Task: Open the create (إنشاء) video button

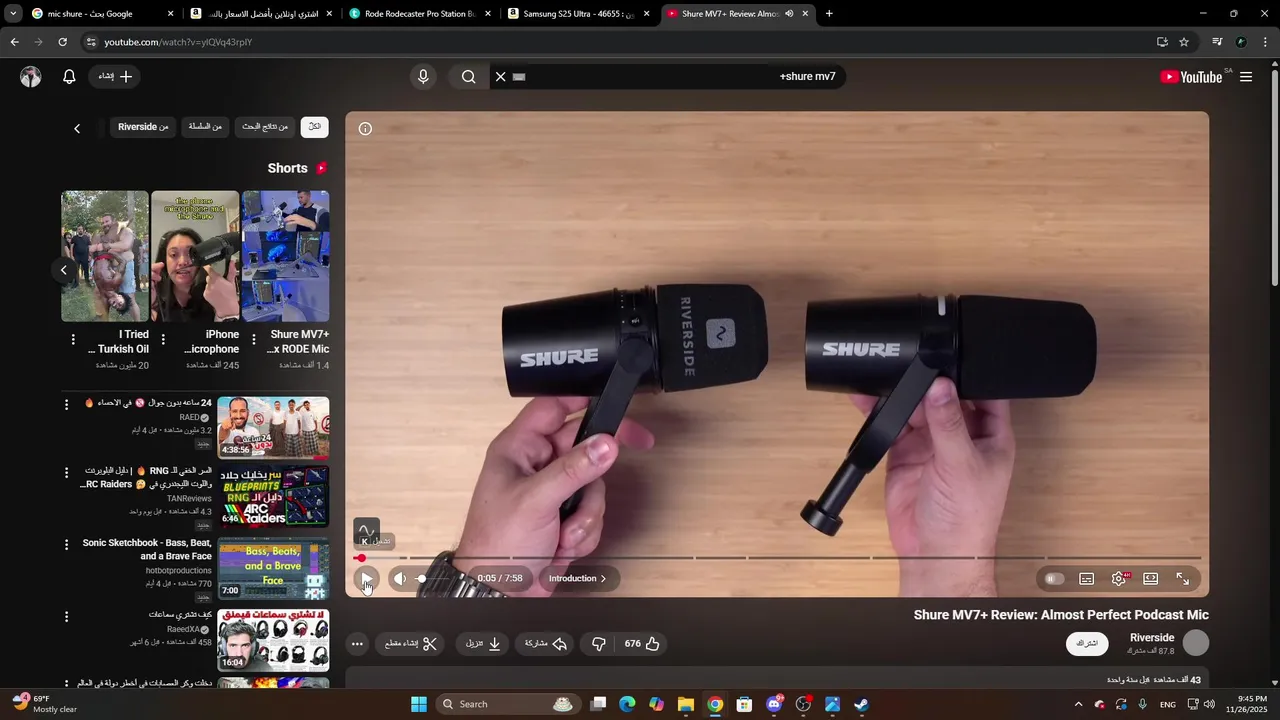Action: [x=115, y=76]
